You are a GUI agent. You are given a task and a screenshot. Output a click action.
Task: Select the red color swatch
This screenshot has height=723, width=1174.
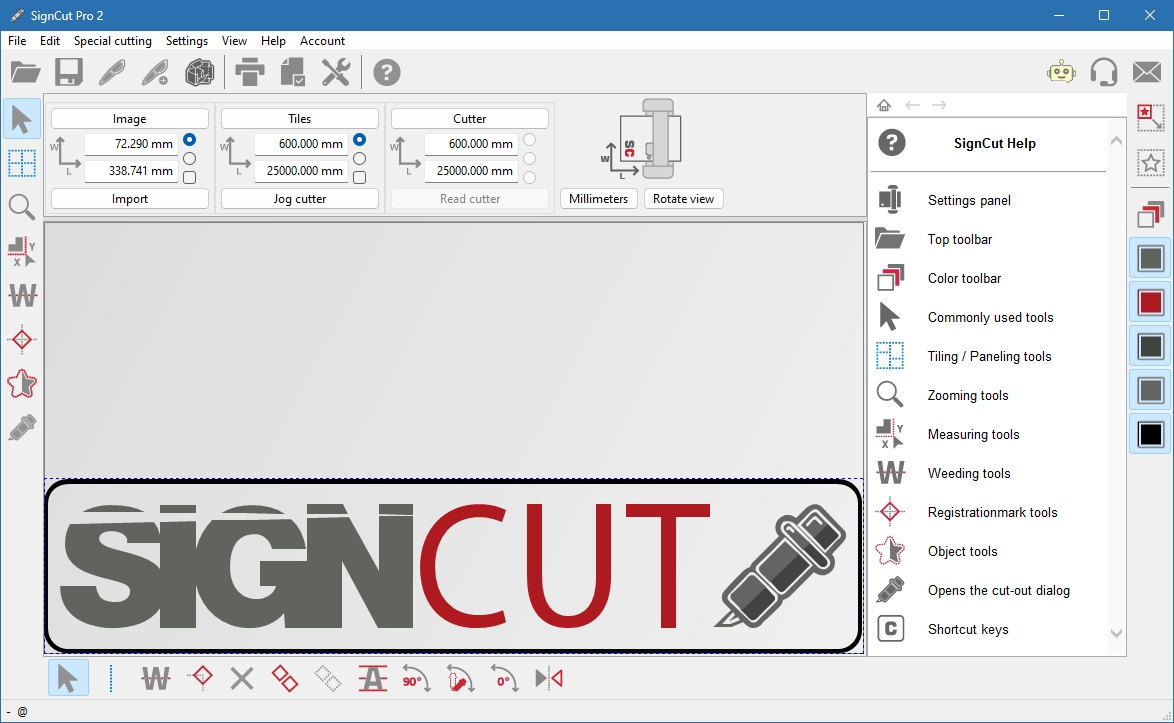point(1151,302)
